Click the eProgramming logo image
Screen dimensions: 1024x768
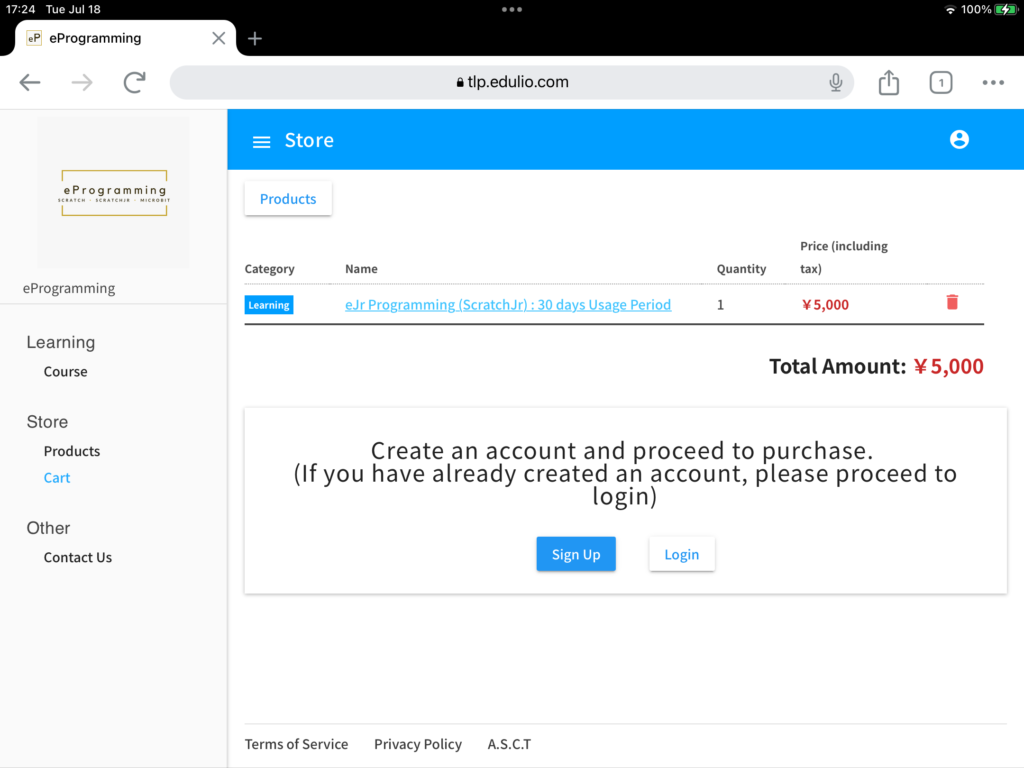coord(113,192)
